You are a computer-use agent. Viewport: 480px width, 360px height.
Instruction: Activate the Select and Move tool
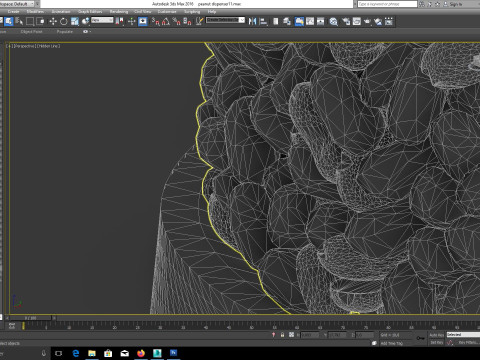pyautogui.click(x=53, y=22)
